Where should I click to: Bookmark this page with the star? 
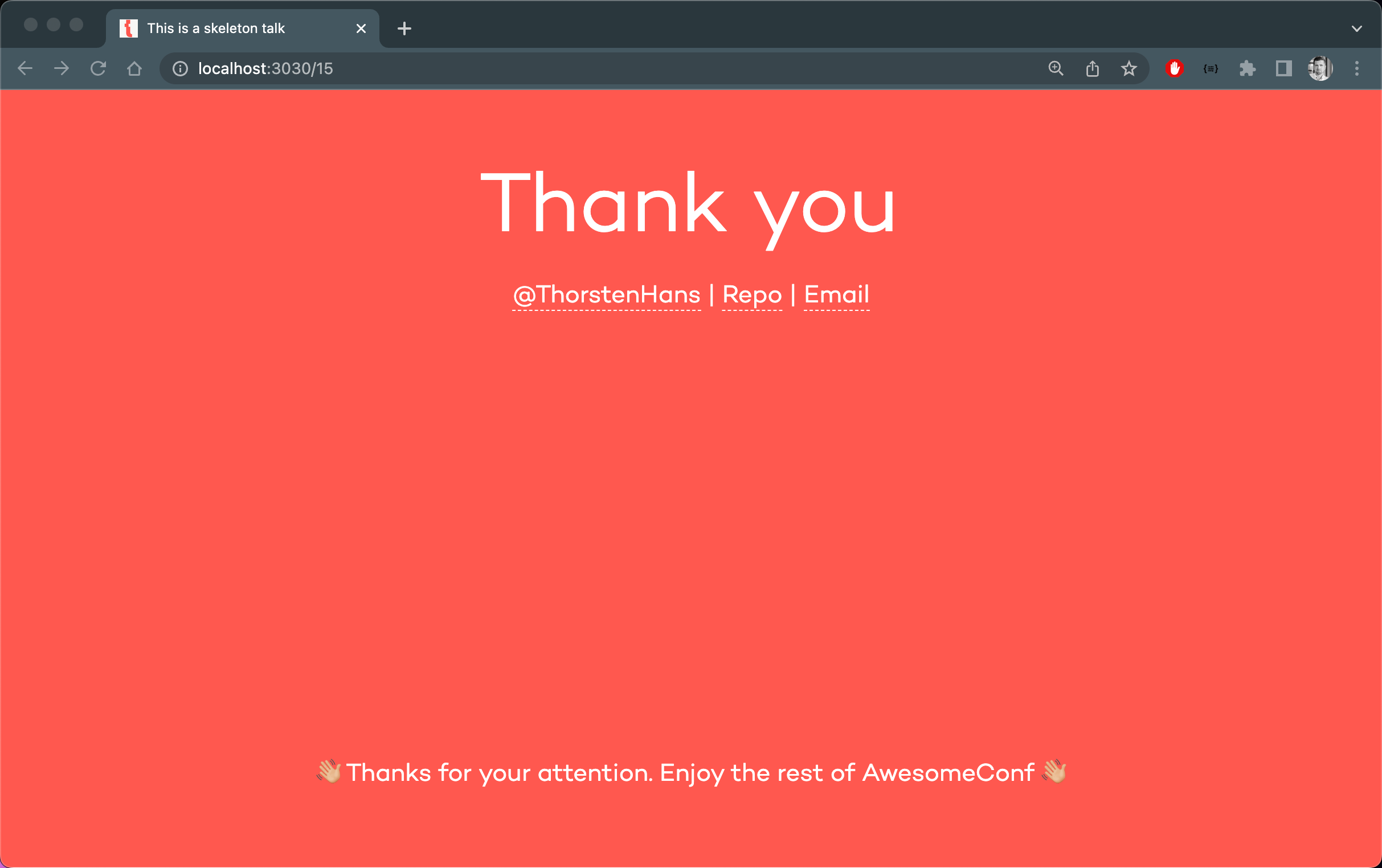1129,69
